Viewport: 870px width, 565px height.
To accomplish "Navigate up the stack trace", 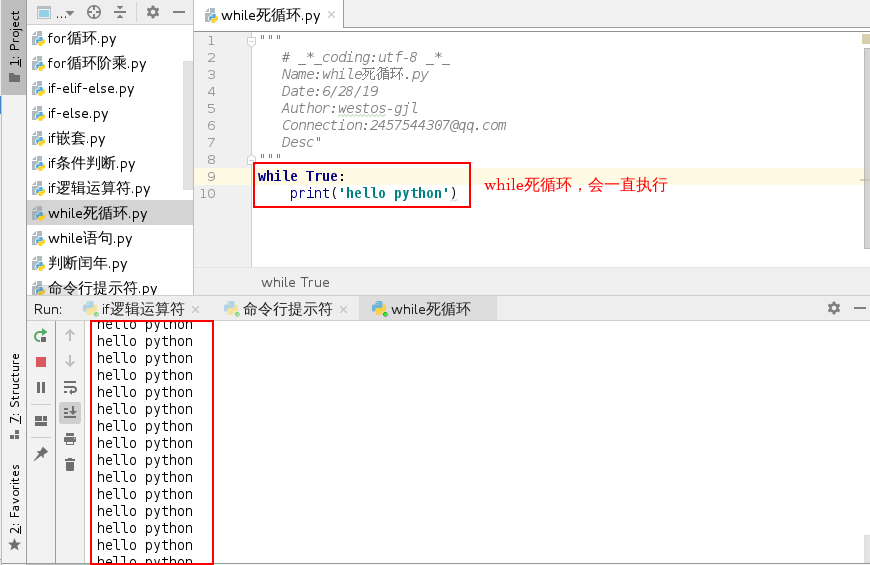I will click(70, 335).
